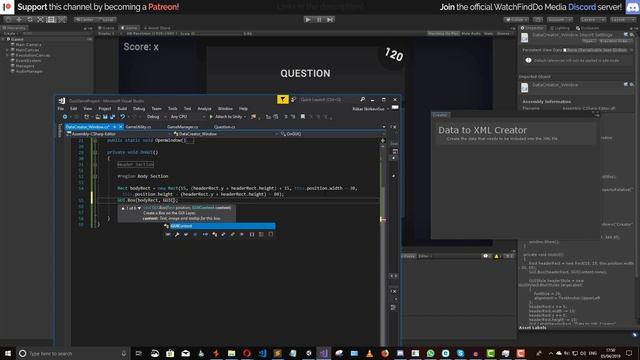Open the Gizmos dropdown in Game view
Image resolution: width=640 pixels, height=360 pixels.
[504, 33]
